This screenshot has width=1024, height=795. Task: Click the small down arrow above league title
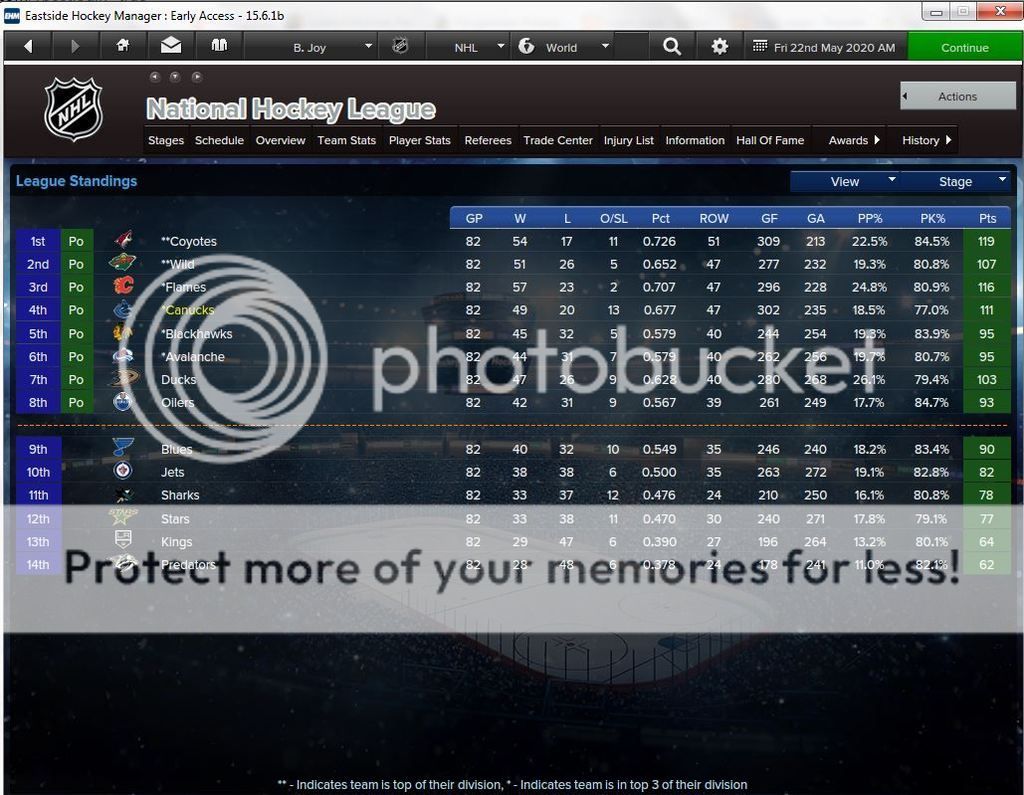pyautogui.click(x=175, y=76)
